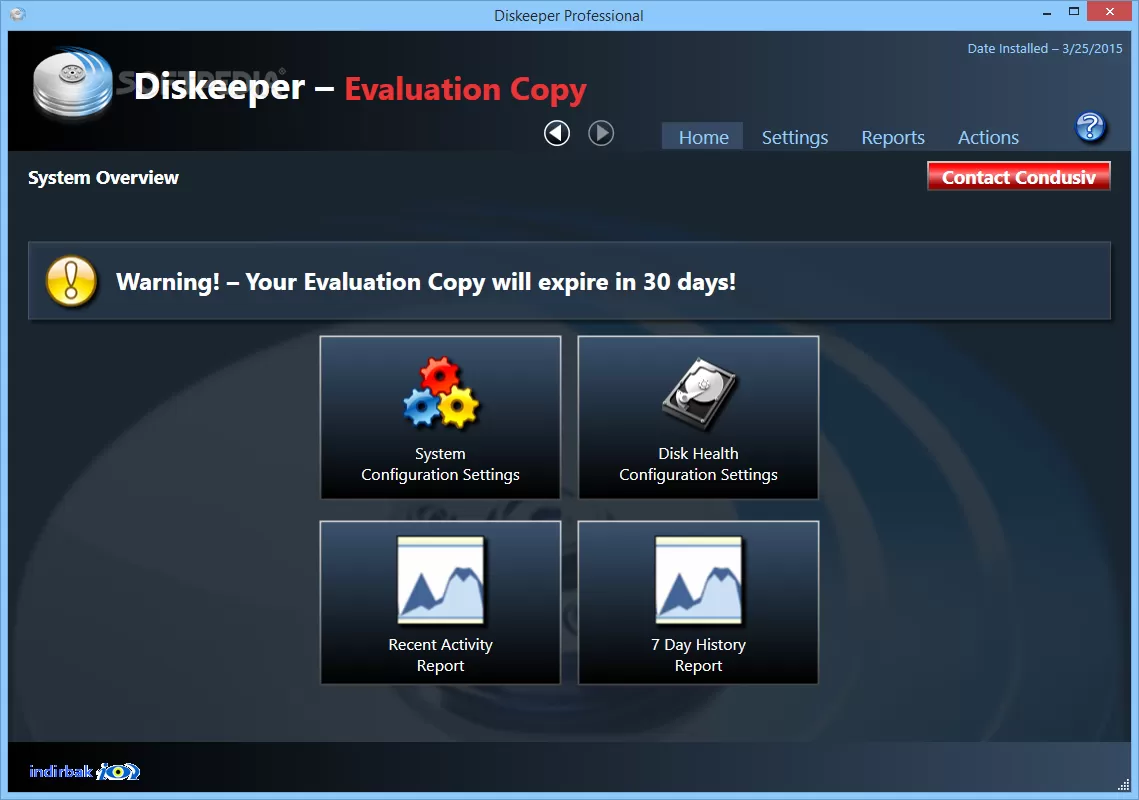Click the yellow warning exclamation icon

click(71, 281)
